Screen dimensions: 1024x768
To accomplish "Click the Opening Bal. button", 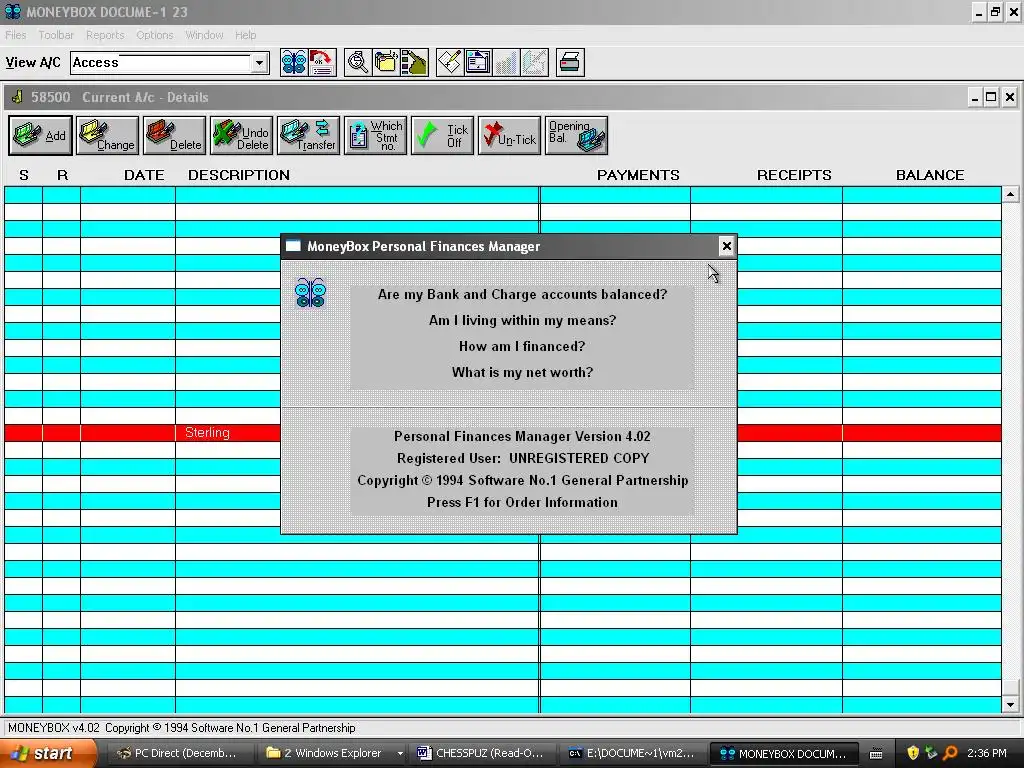I will point(576,136).
